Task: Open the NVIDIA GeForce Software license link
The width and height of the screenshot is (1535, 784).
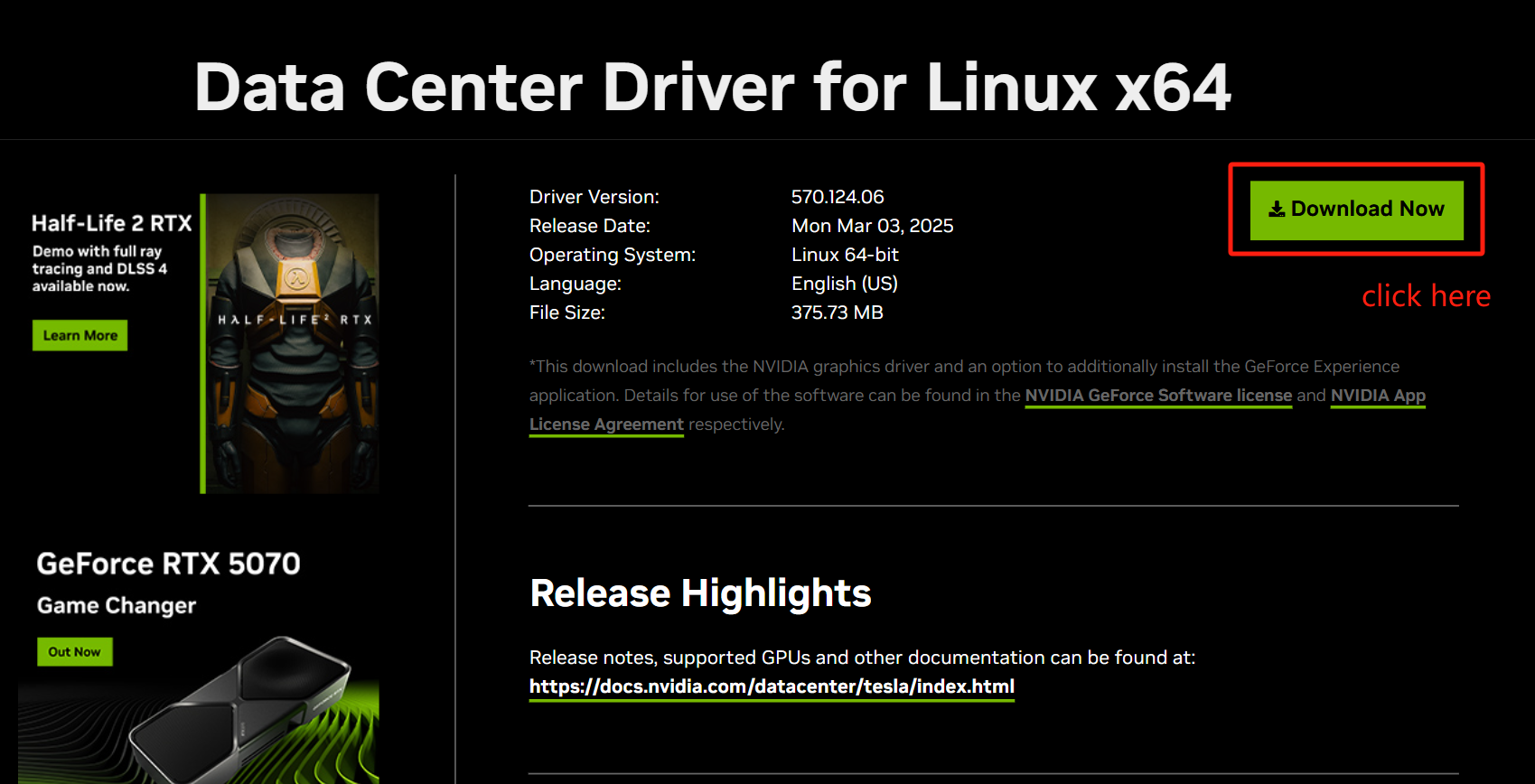Action: (x=1157, y=396)
